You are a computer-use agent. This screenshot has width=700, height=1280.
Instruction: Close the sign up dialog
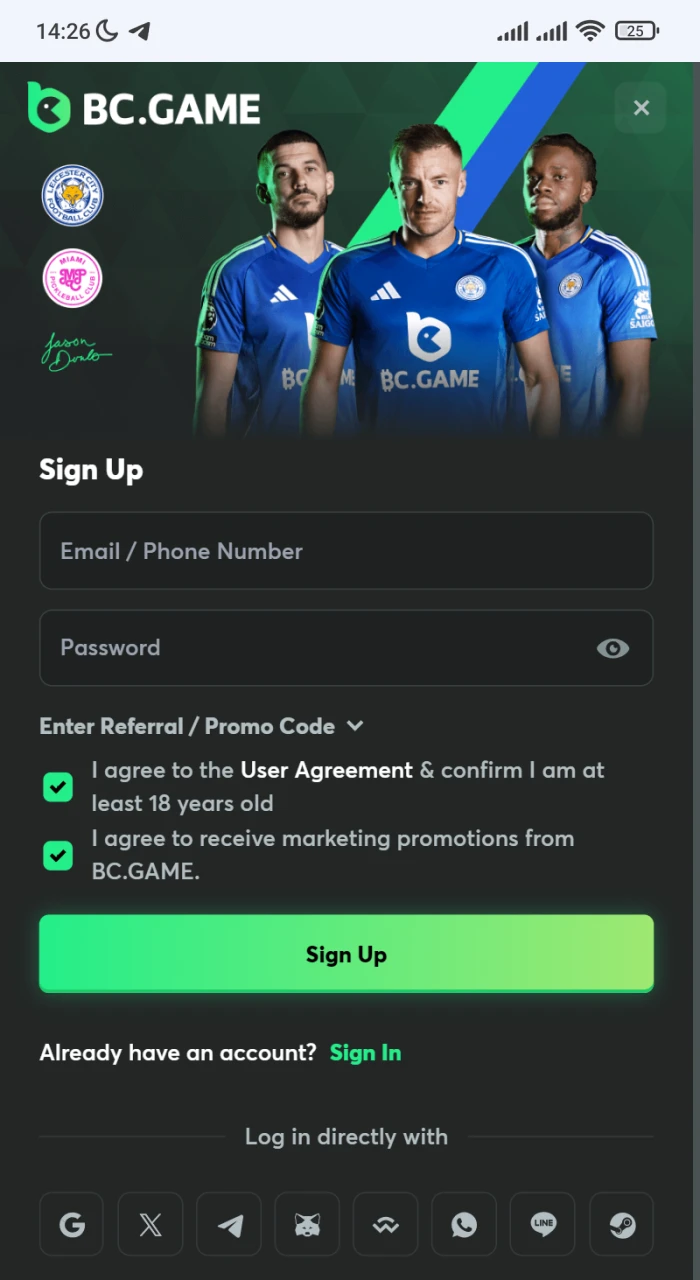tap(641, 108)
